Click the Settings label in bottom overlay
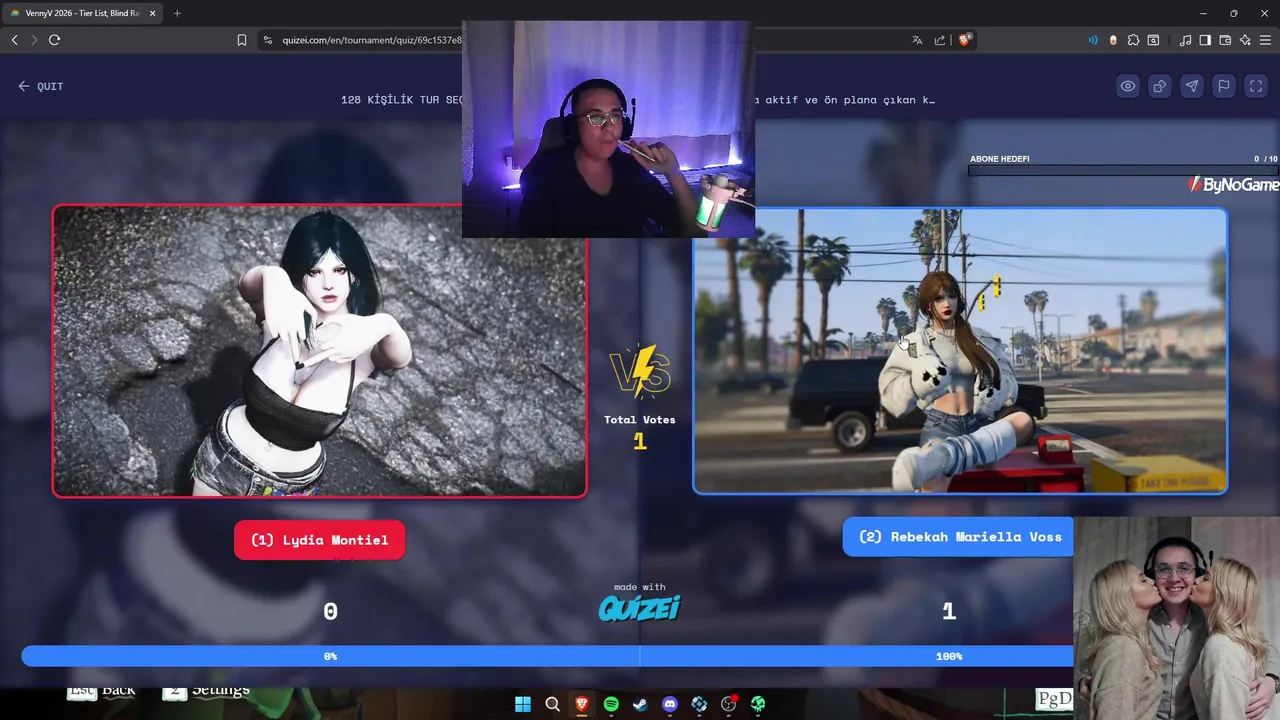Screen dimensions: 1280x720 coord(220,690)
